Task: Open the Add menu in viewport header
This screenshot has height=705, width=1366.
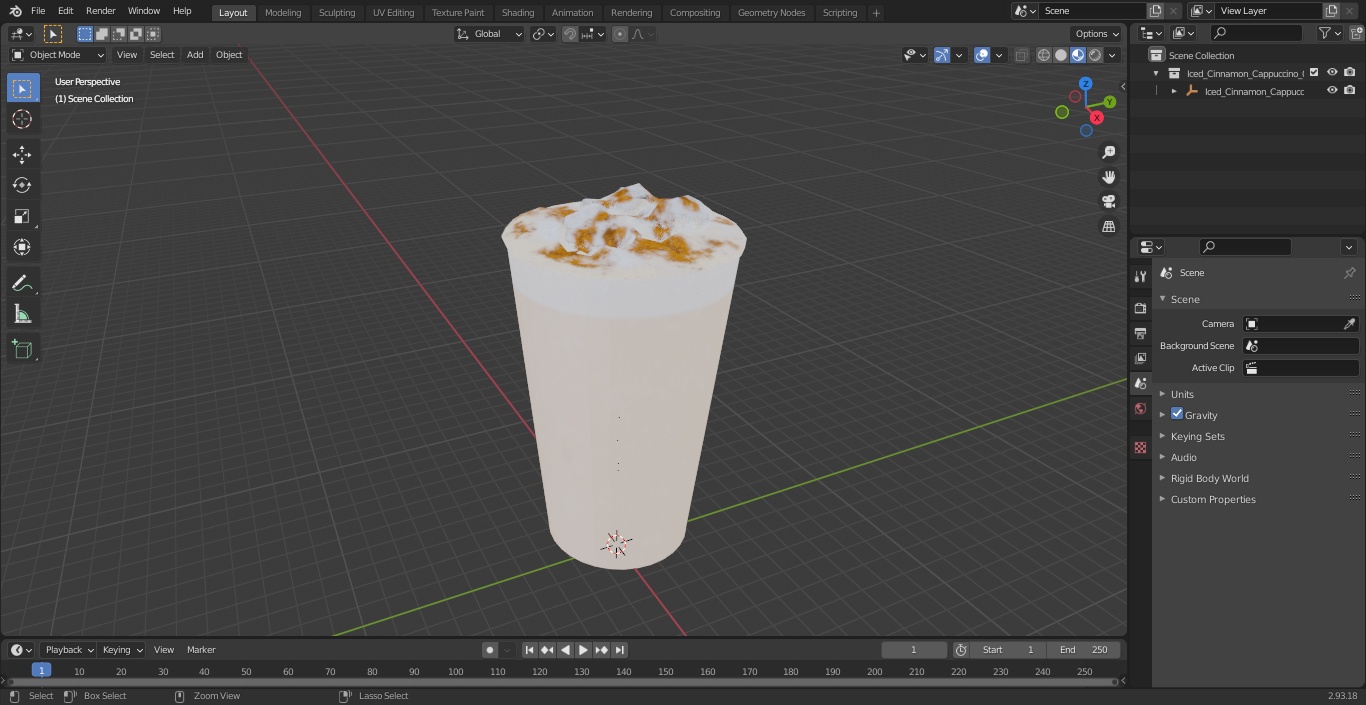Action: (195, 55)
